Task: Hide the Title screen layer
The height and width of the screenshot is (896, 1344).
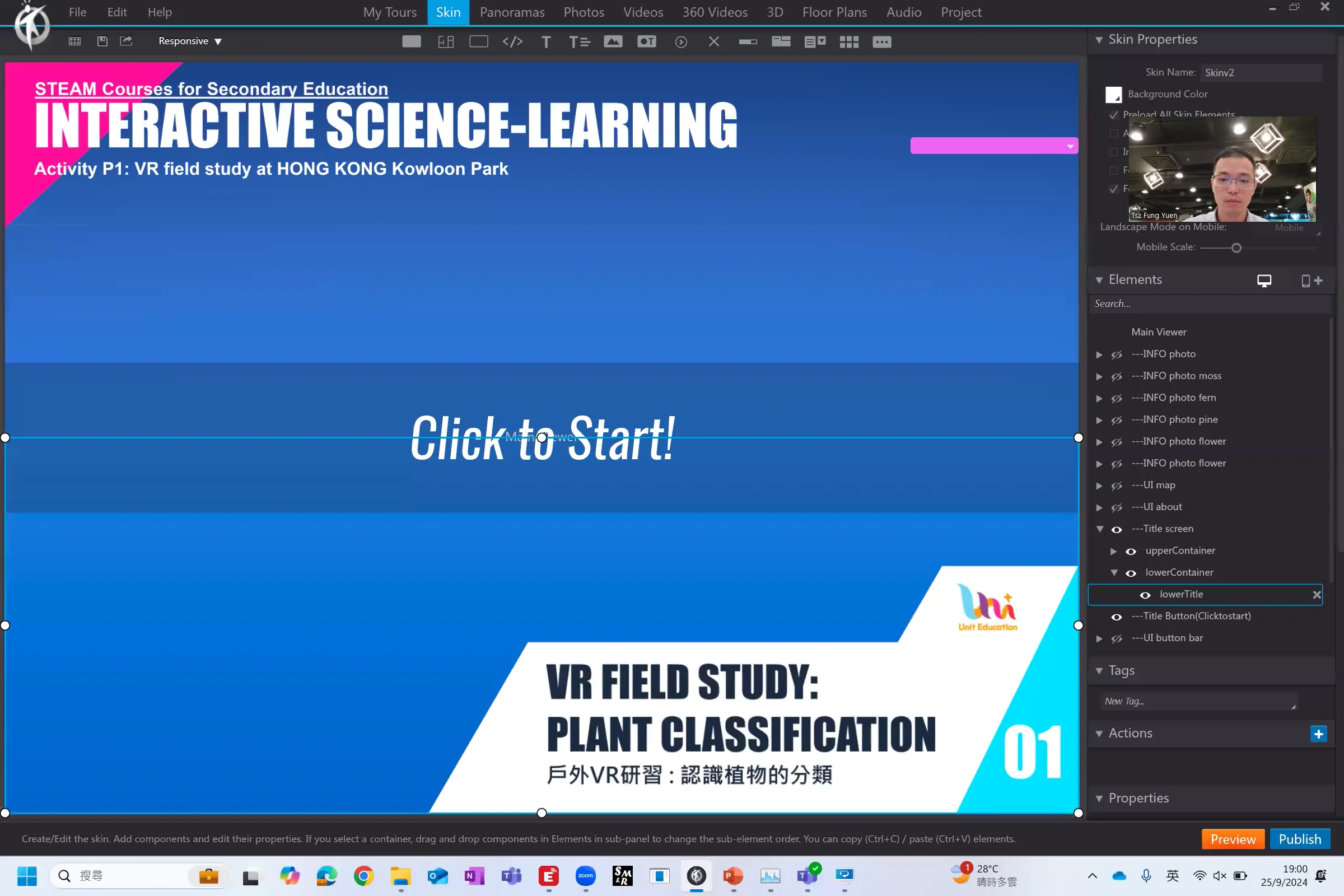Action: click(1117, 529)
